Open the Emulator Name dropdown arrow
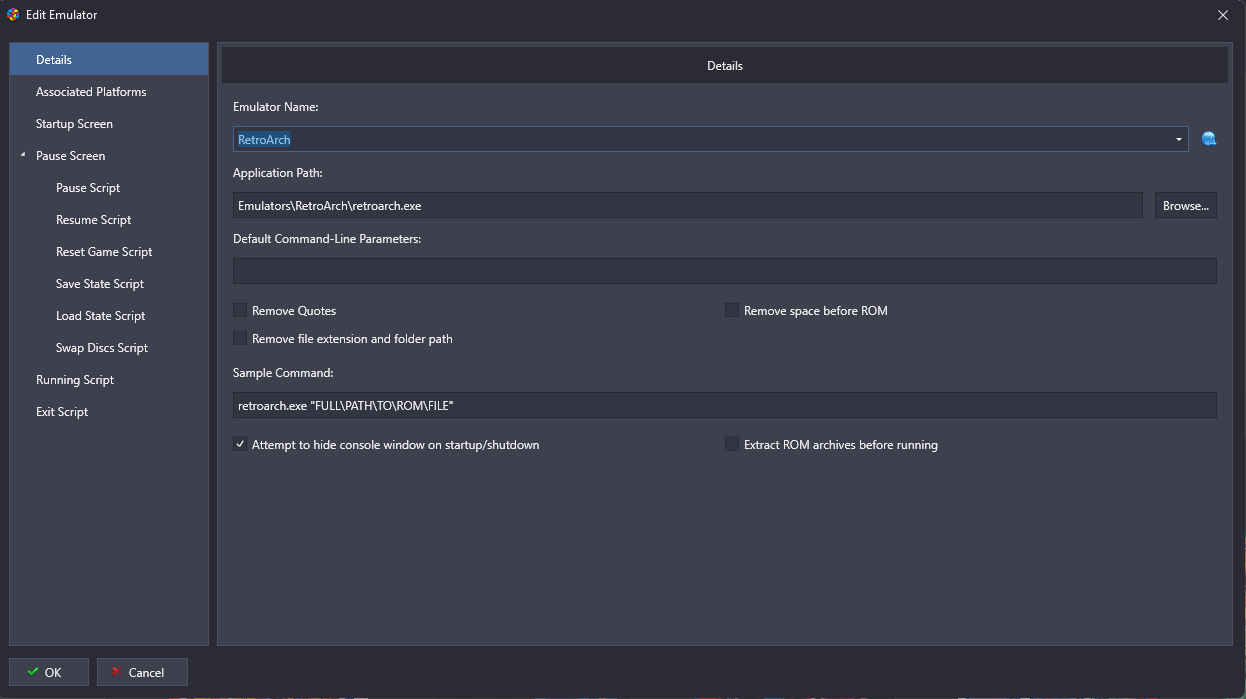Viewport: 1246px width, 699px height. (x=1179, y=139)
